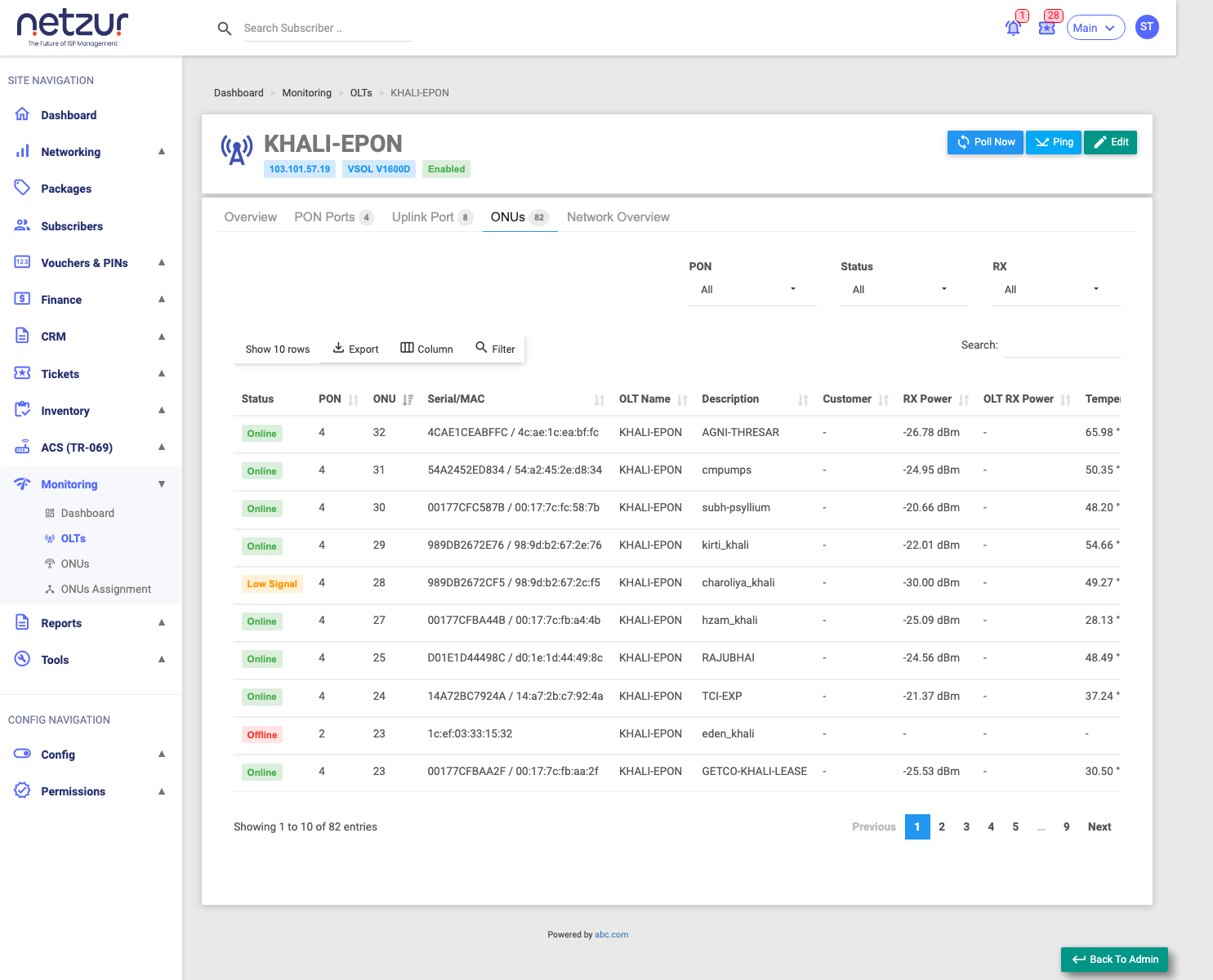The height and width of the screenshot is (980, 1213).
Task: Click the table Search input field
Action: tap(1062, 345)
